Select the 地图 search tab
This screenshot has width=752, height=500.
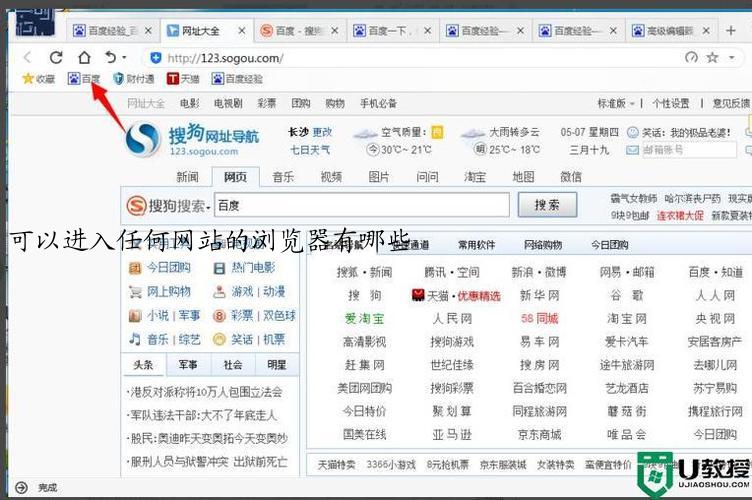523,177
